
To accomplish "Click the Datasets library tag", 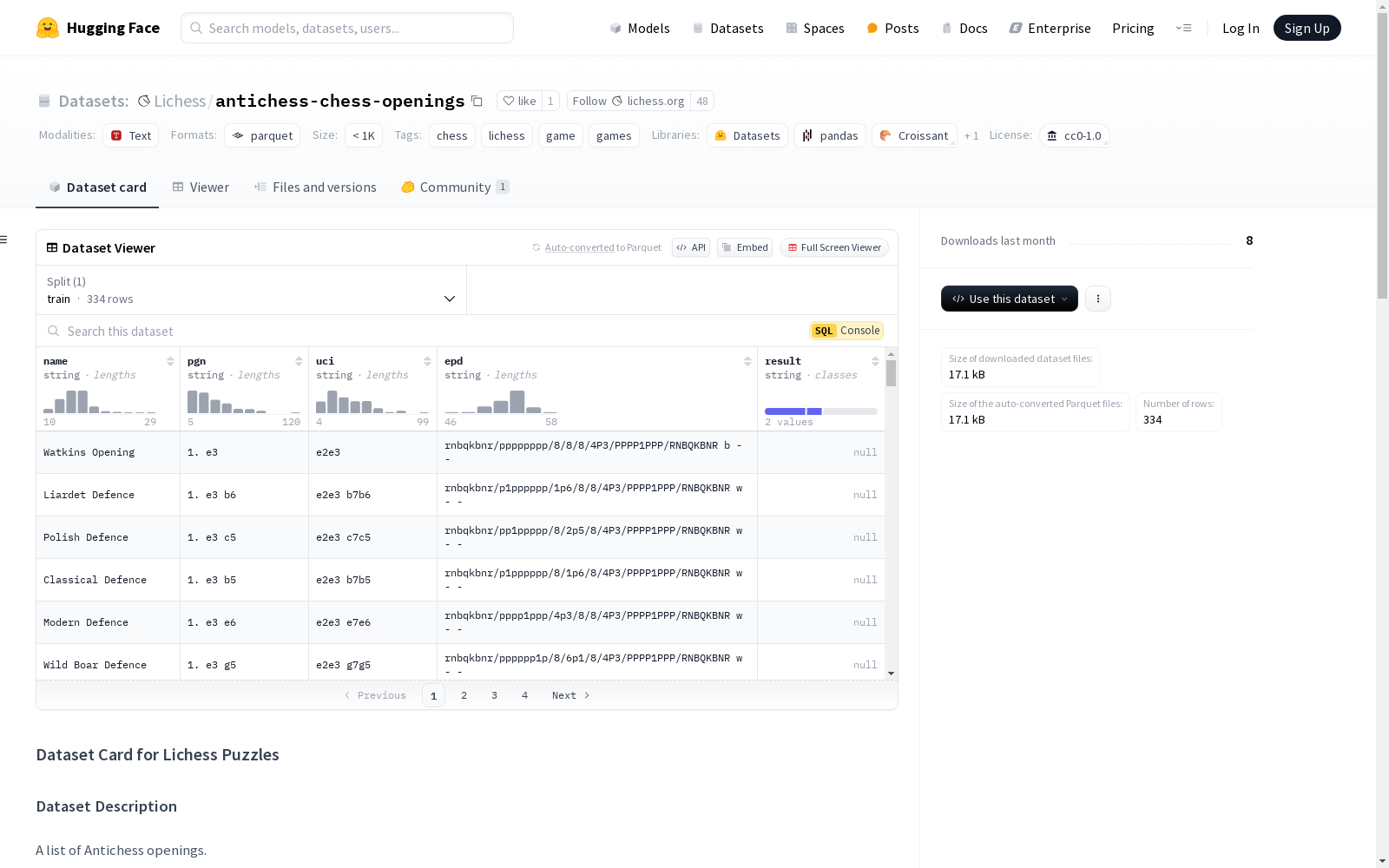I will (747, 135).
